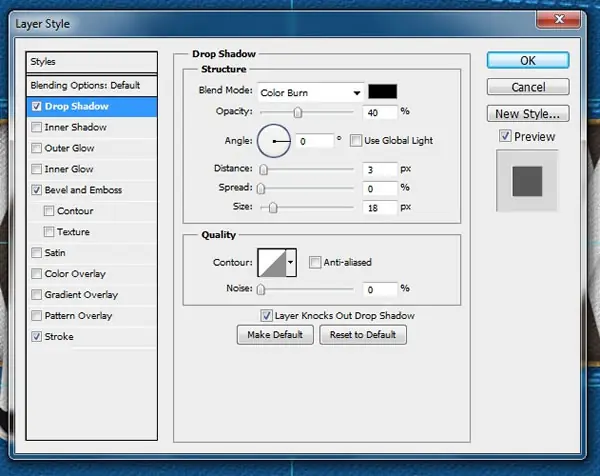Screen dimensions: 600x476
Task: Uncheck Layer Knocks Out Drop Shadow
Action: point(266,316)
